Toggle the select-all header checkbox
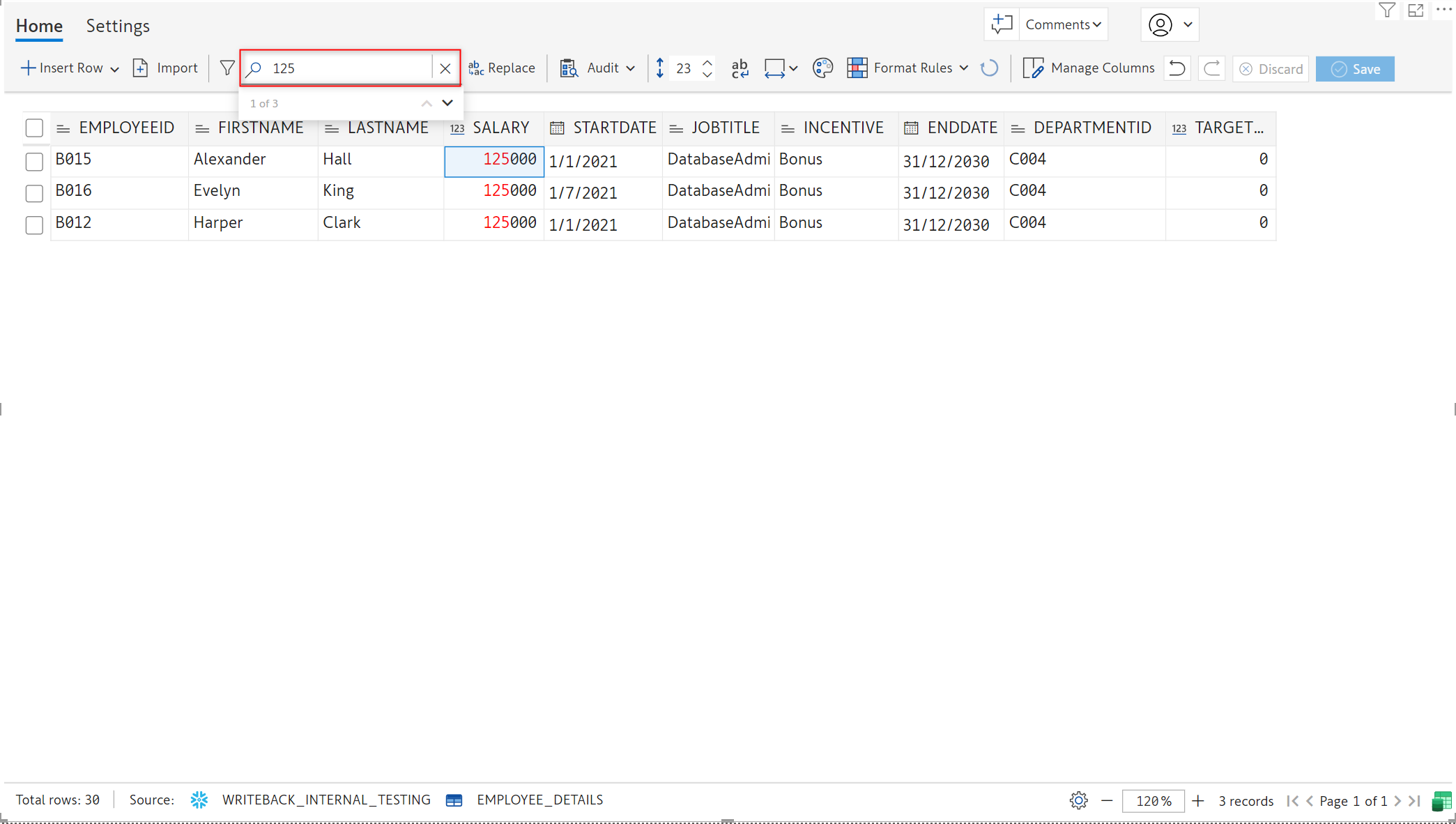This screenshot has height=824, width=1456. tap(34, 128)
